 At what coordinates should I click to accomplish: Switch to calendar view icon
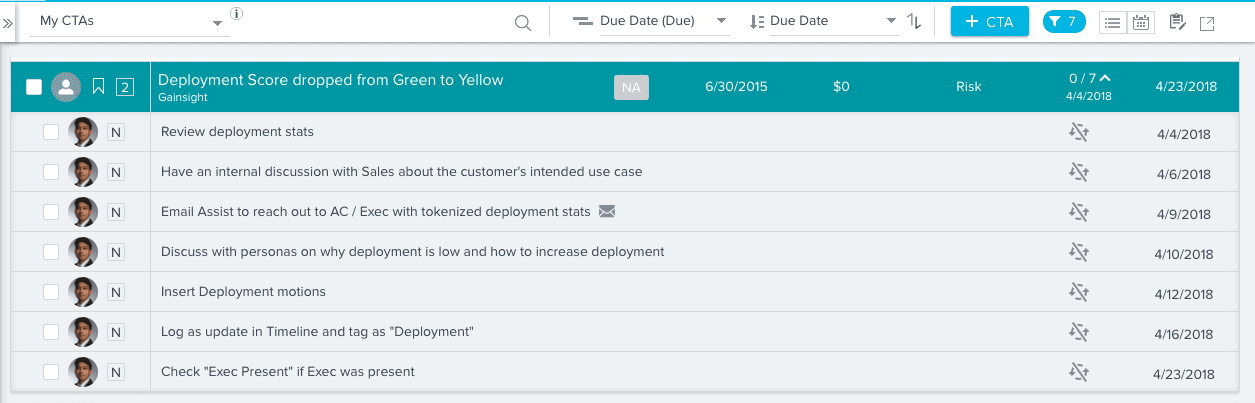point(1140,23)
